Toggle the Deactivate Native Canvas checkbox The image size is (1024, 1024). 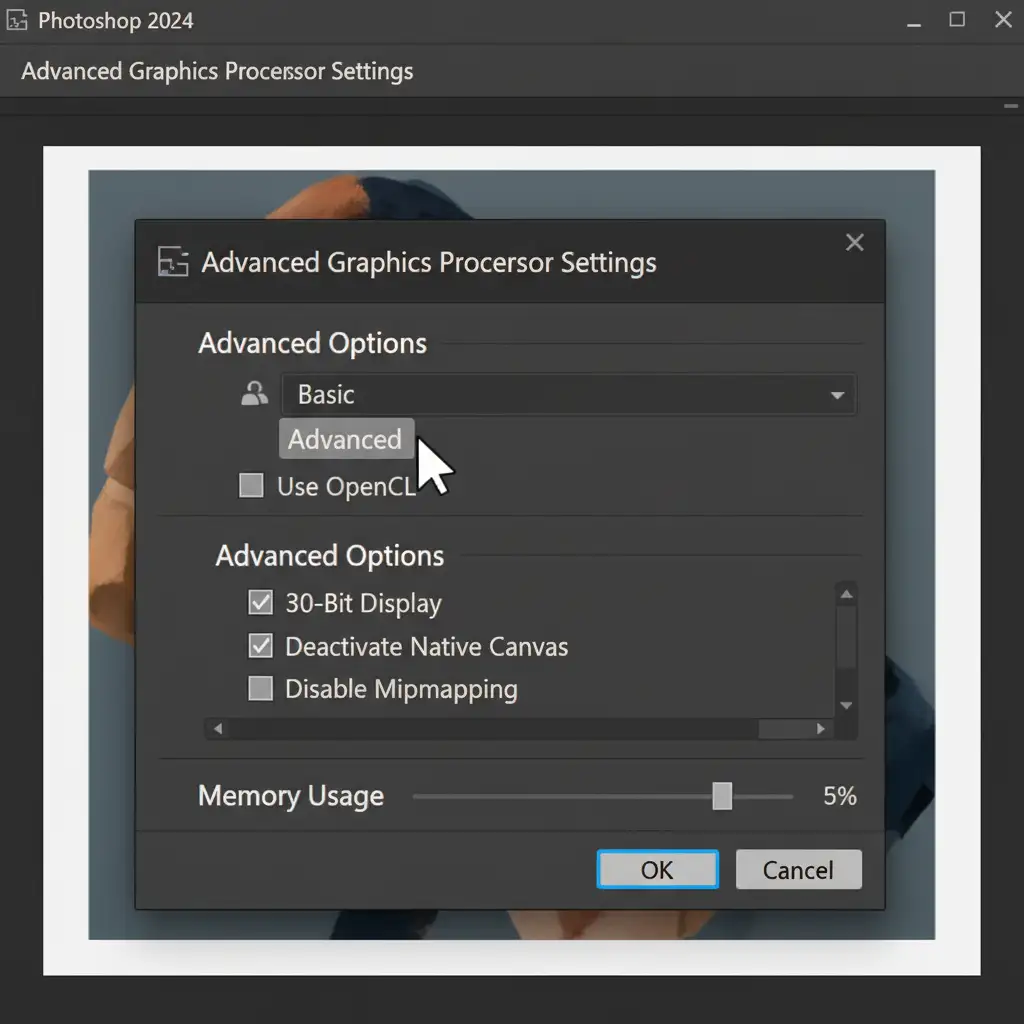pos(260,646)
